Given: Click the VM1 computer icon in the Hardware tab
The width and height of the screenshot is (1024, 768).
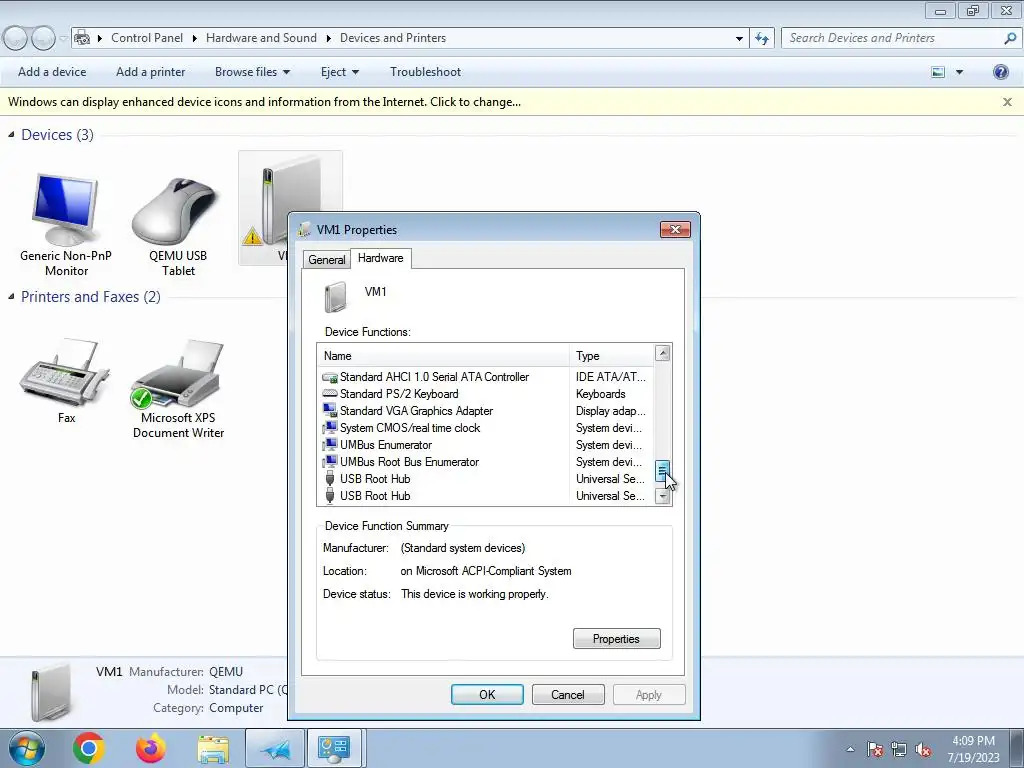Looking at the screenshot, I should tap(336, 297).
